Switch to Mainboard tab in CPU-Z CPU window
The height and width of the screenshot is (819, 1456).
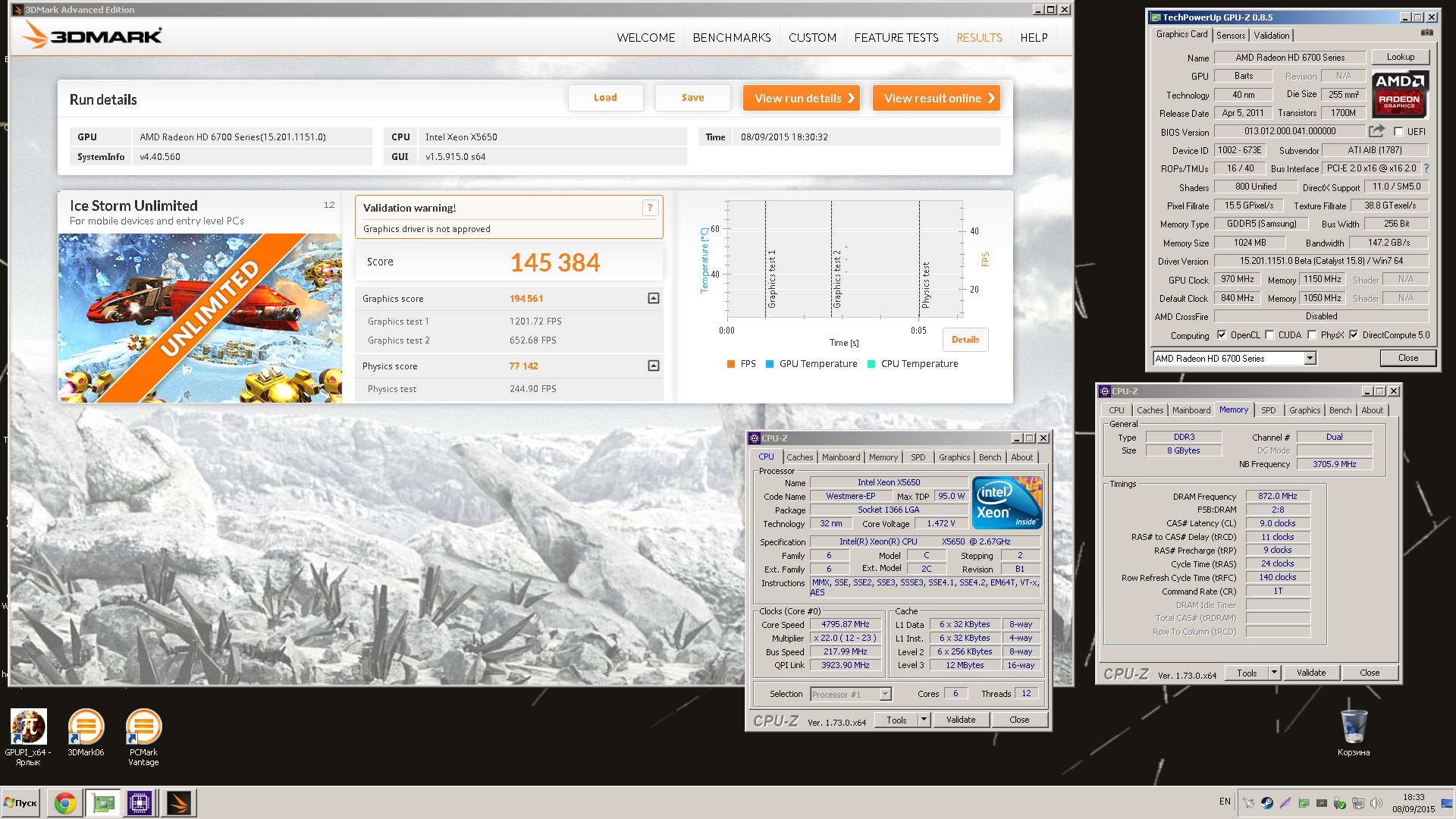coord(841,457)
